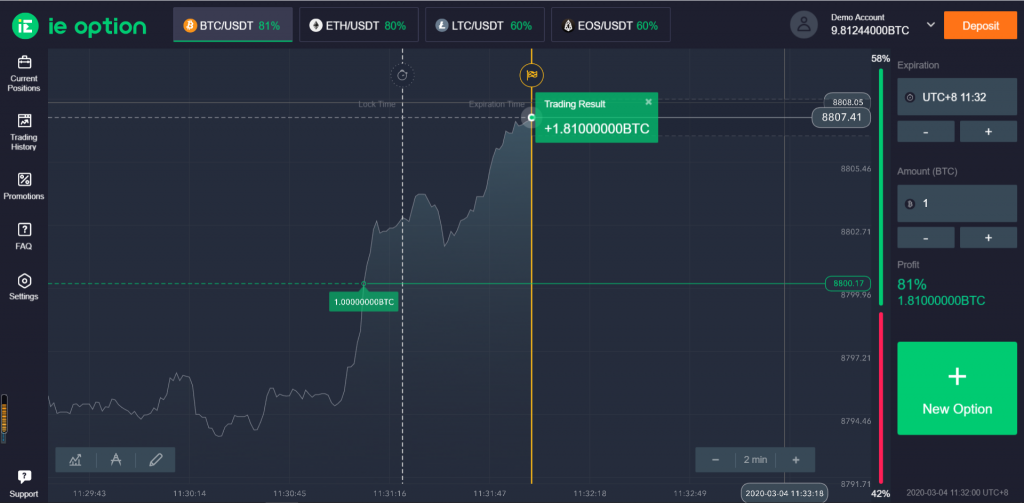This screenshot has width=1024, height=503.
Task: Open the FAQ page
Action: click(x=24, y=236)
